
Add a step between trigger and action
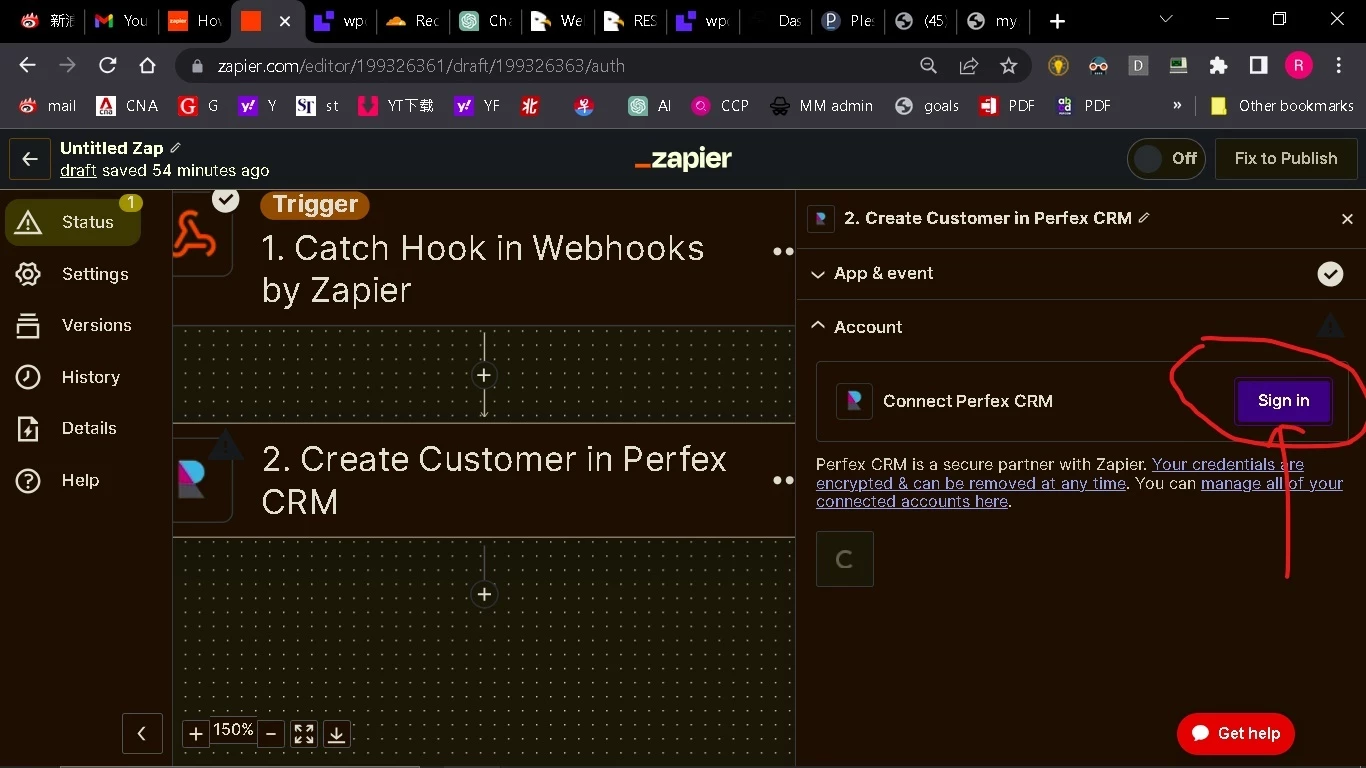(484, 375)
